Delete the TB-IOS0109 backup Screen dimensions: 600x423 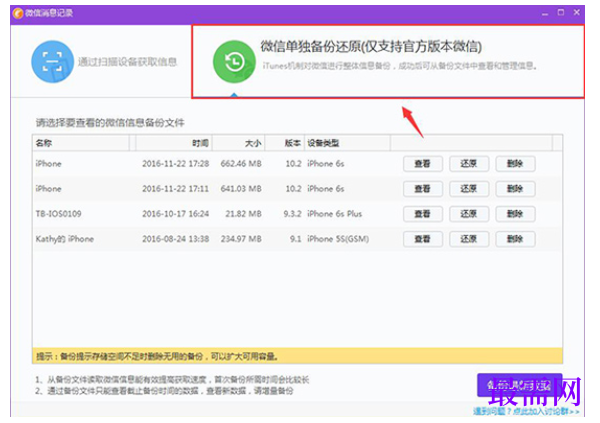[515, 214]
